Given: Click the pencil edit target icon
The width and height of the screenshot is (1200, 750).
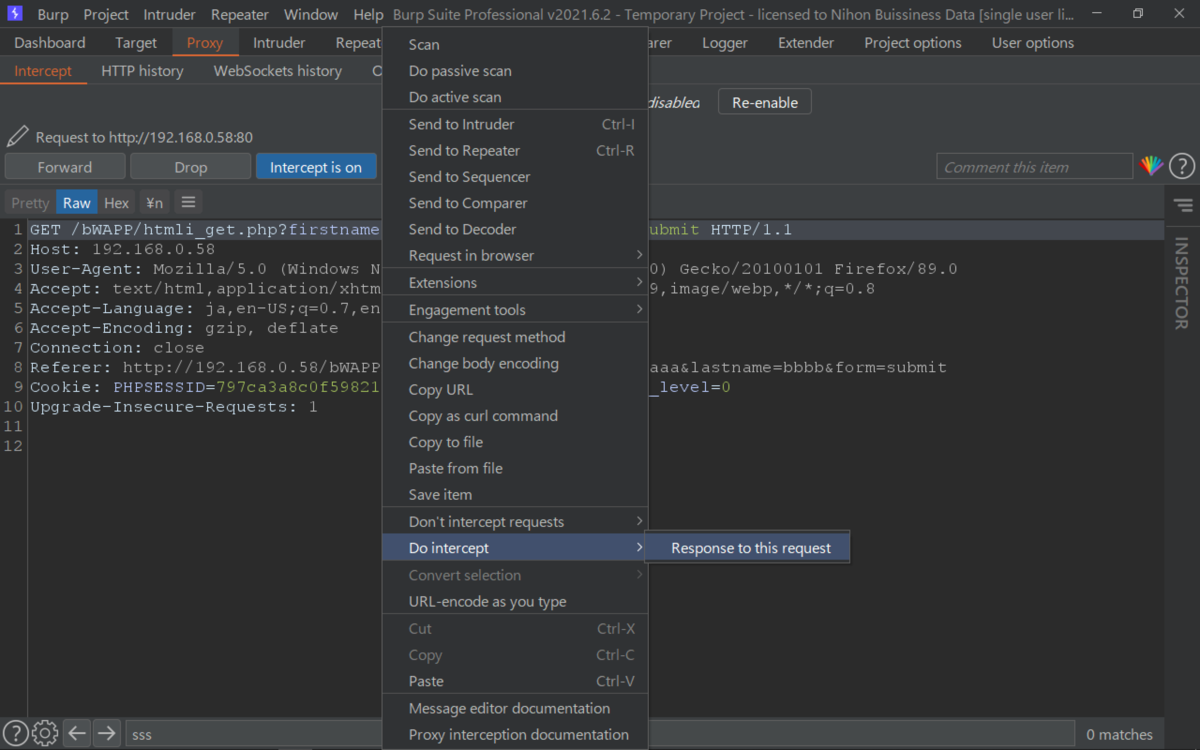Looking at the screenshot, I should pos(17,137).
